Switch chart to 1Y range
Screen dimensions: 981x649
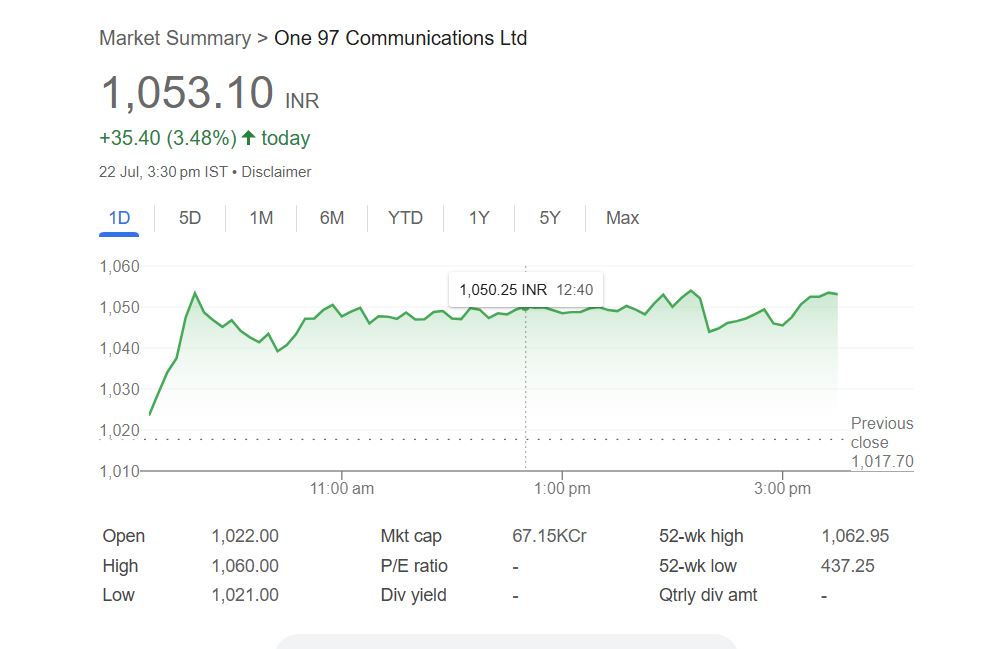click(479, 218)
